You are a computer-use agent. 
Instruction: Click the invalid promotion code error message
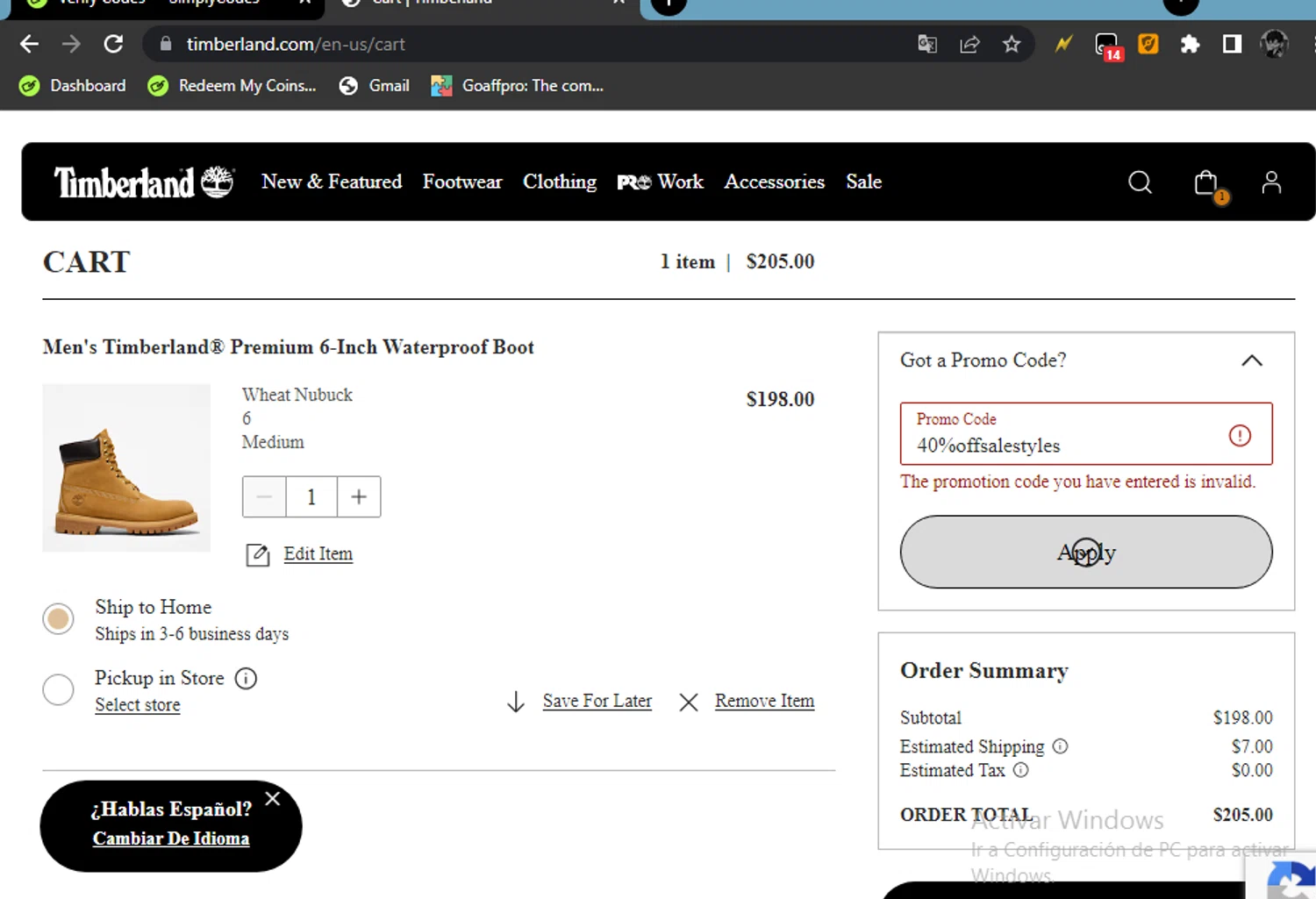(1078, 482)
